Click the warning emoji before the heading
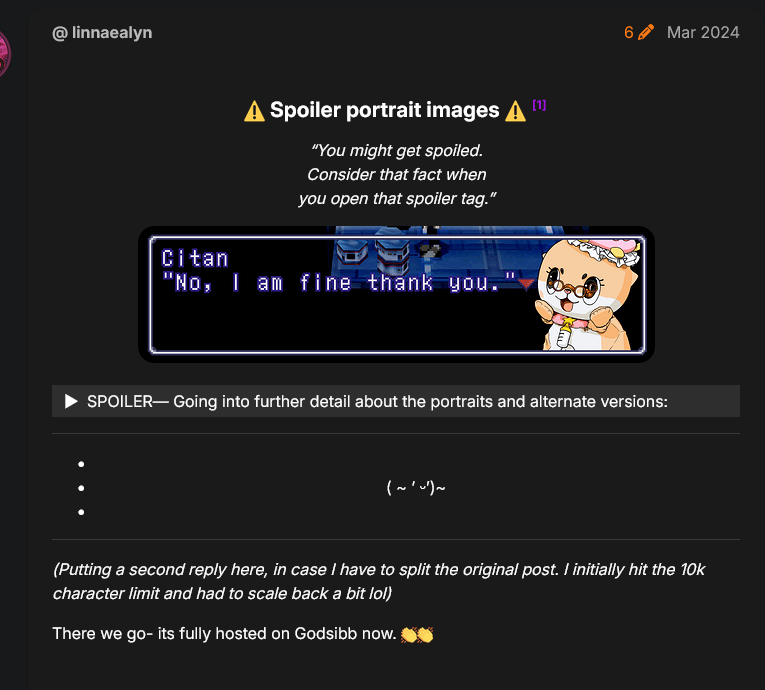Viewport: 765px width, 690px height. tap(254, 111)
